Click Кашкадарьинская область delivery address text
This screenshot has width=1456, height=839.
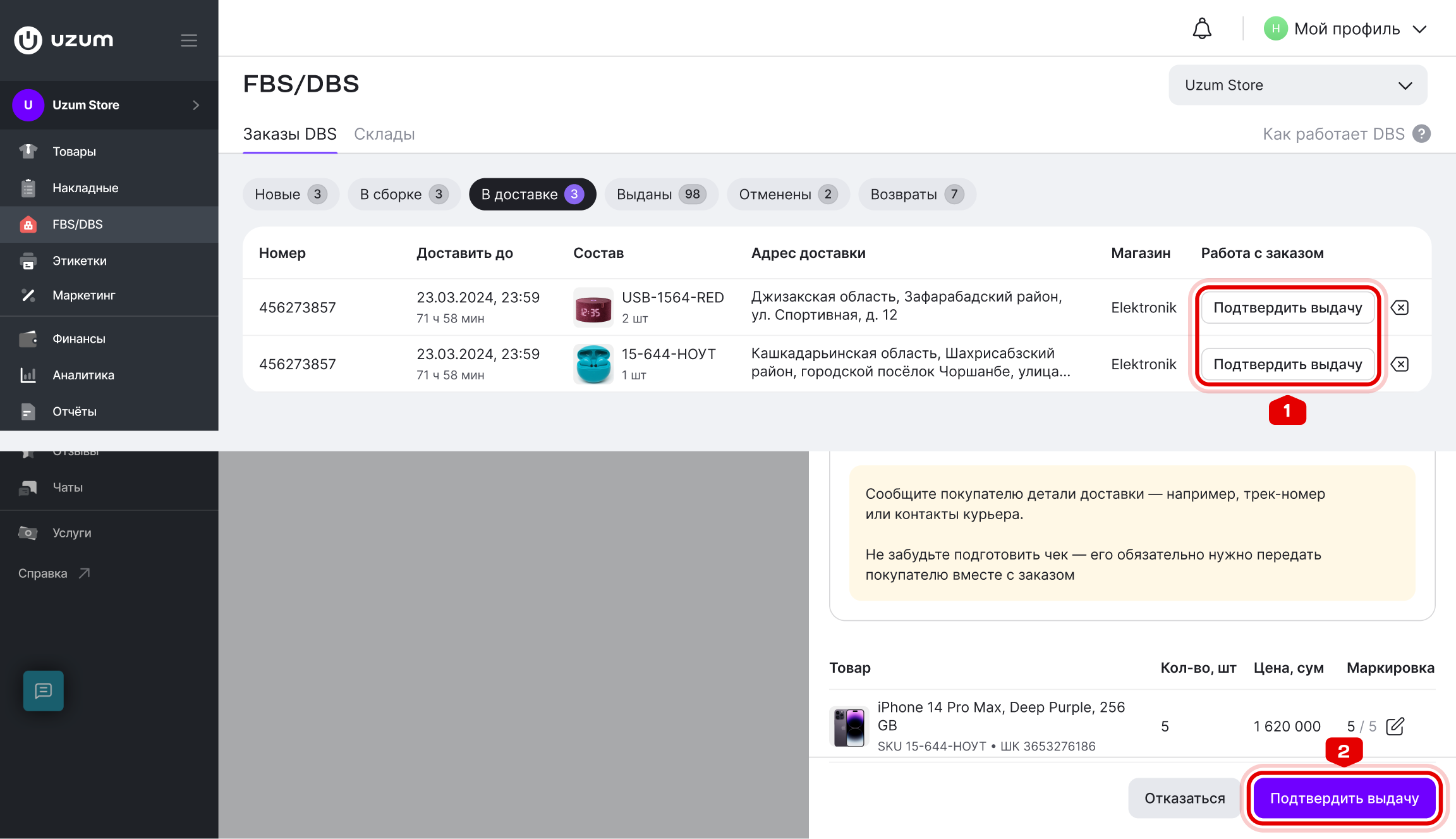(911, 362)
